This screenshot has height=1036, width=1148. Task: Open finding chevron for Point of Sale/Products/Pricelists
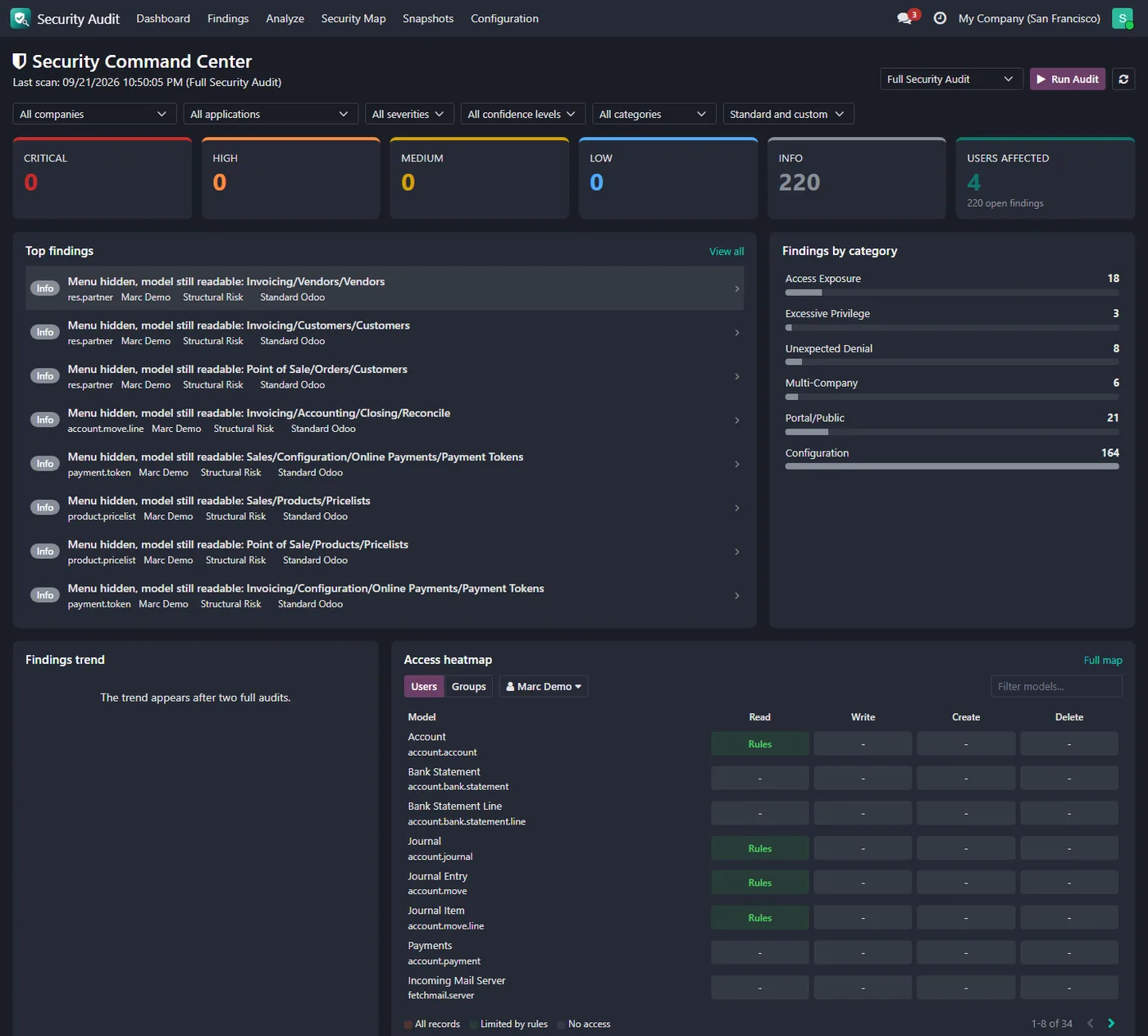point(736,552)
